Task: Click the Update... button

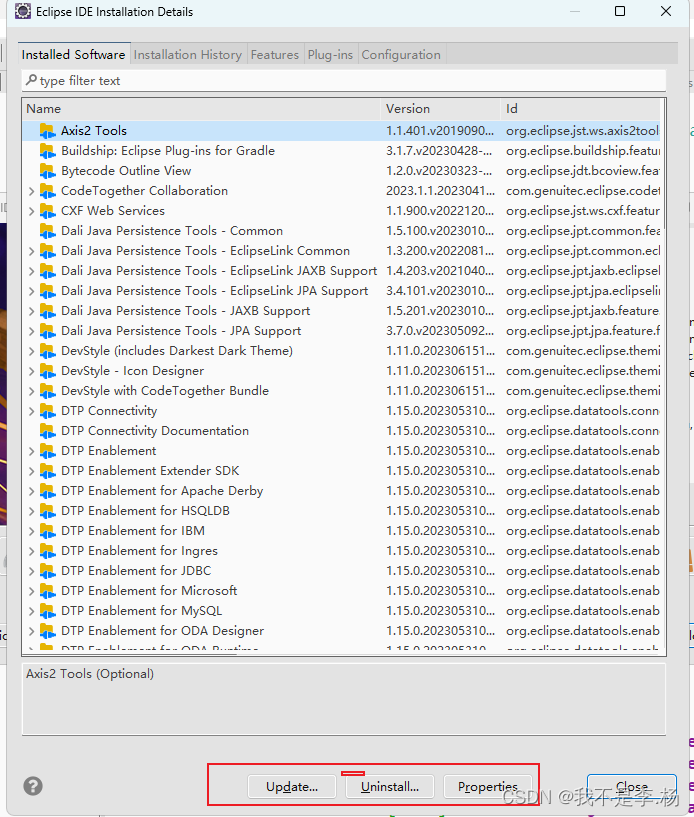Action: coord(292,786)
